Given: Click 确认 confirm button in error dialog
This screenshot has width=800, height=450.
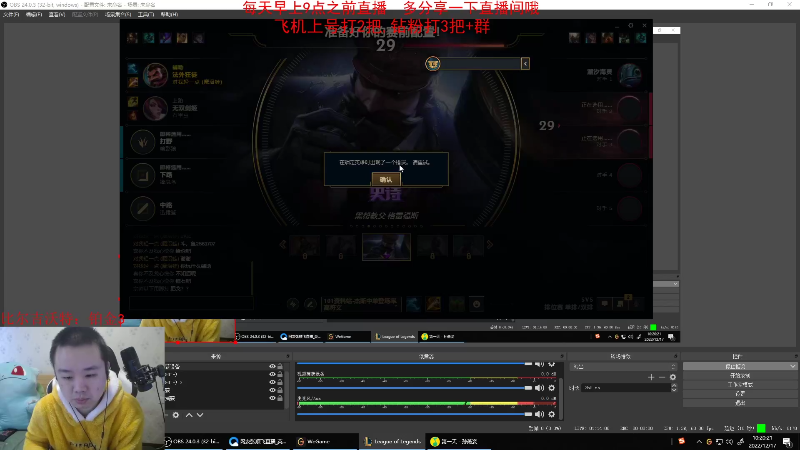Looking at the screenshot, I should point(386,179).
